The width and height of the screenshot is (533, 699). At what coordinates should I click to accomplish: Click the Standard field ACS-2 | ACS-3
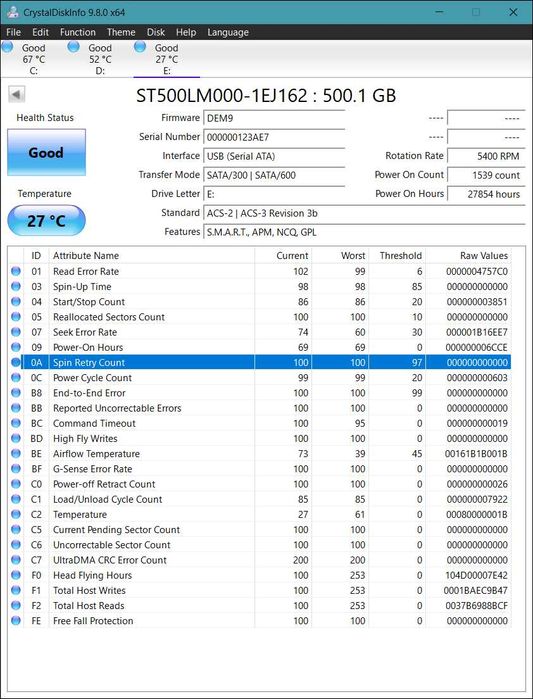tap(364, 213)
